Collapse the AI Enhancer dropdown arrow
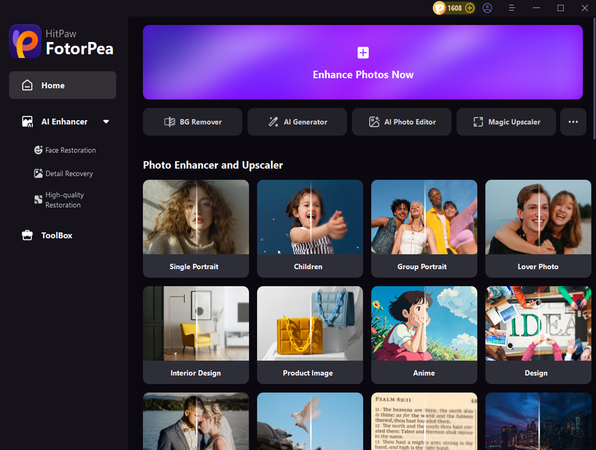Image resolution: width=596 pixels, height=450 pixels. [x=106, y=122]
